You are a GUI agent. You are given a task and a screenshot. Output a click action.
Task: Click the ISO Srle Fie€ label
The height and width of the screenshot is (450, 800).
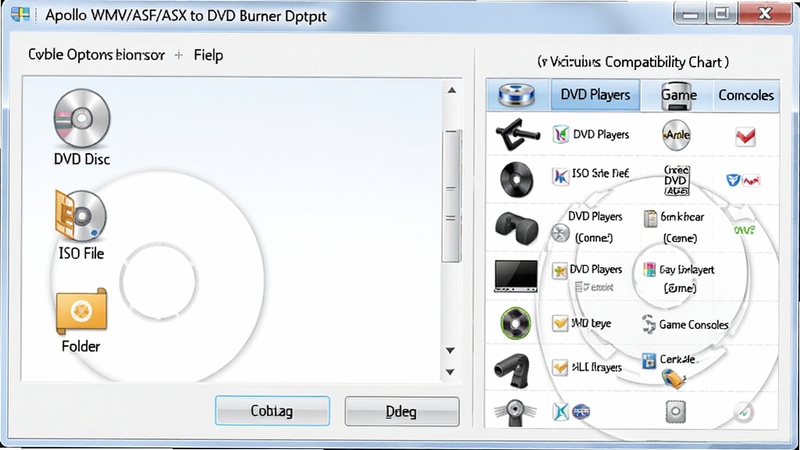pyautogui.click(x=600, y=173)
